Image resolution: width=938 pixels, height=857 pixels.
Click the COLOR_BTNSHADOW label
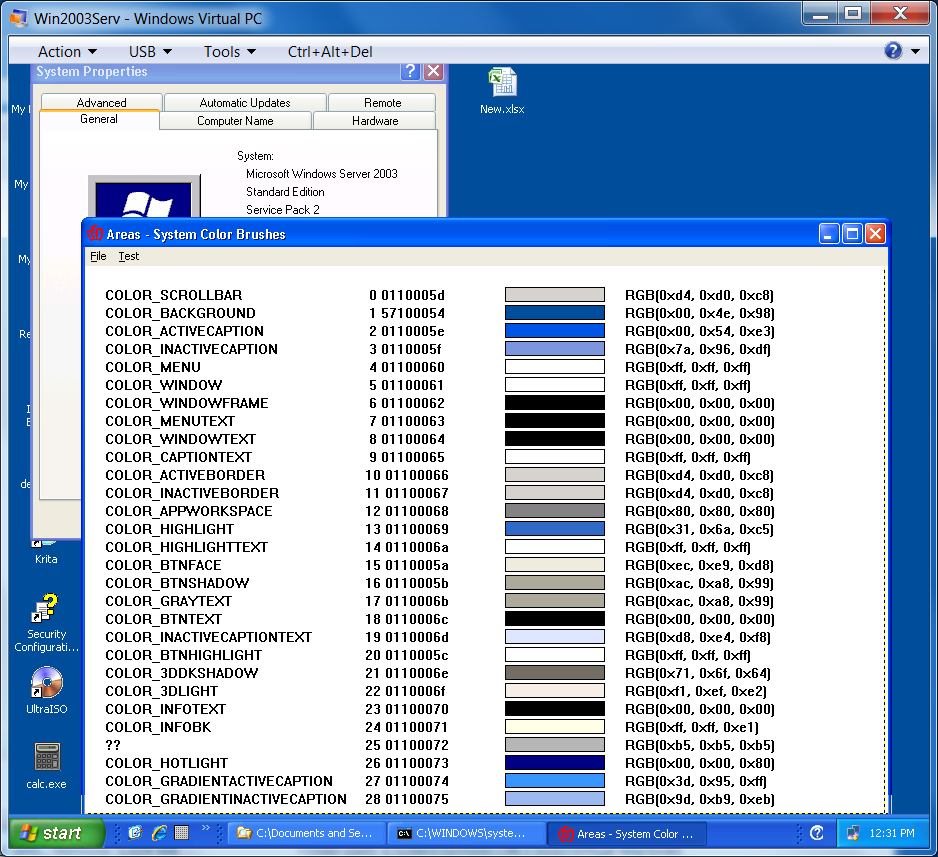[177, 583]
